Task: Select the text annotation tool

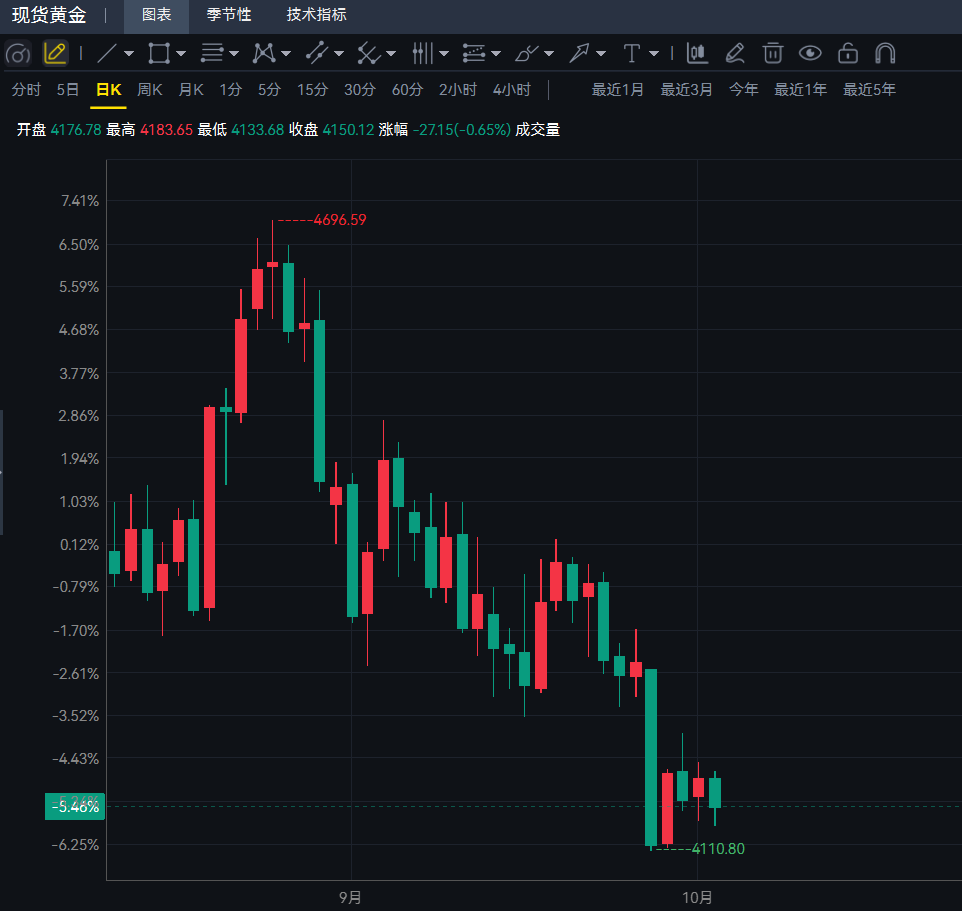Action: (631, 53)
